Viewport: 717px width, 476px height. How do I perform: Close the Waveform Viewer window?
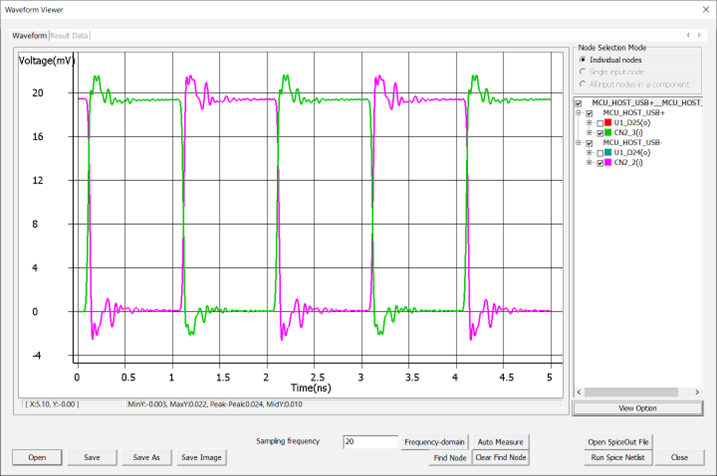click(697, 8)
